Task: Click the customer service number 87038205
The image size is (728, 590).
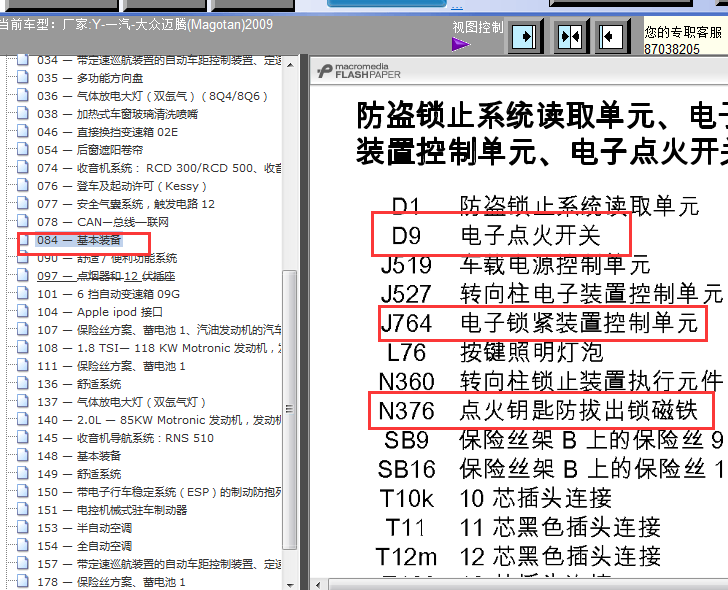Action: 672,49
